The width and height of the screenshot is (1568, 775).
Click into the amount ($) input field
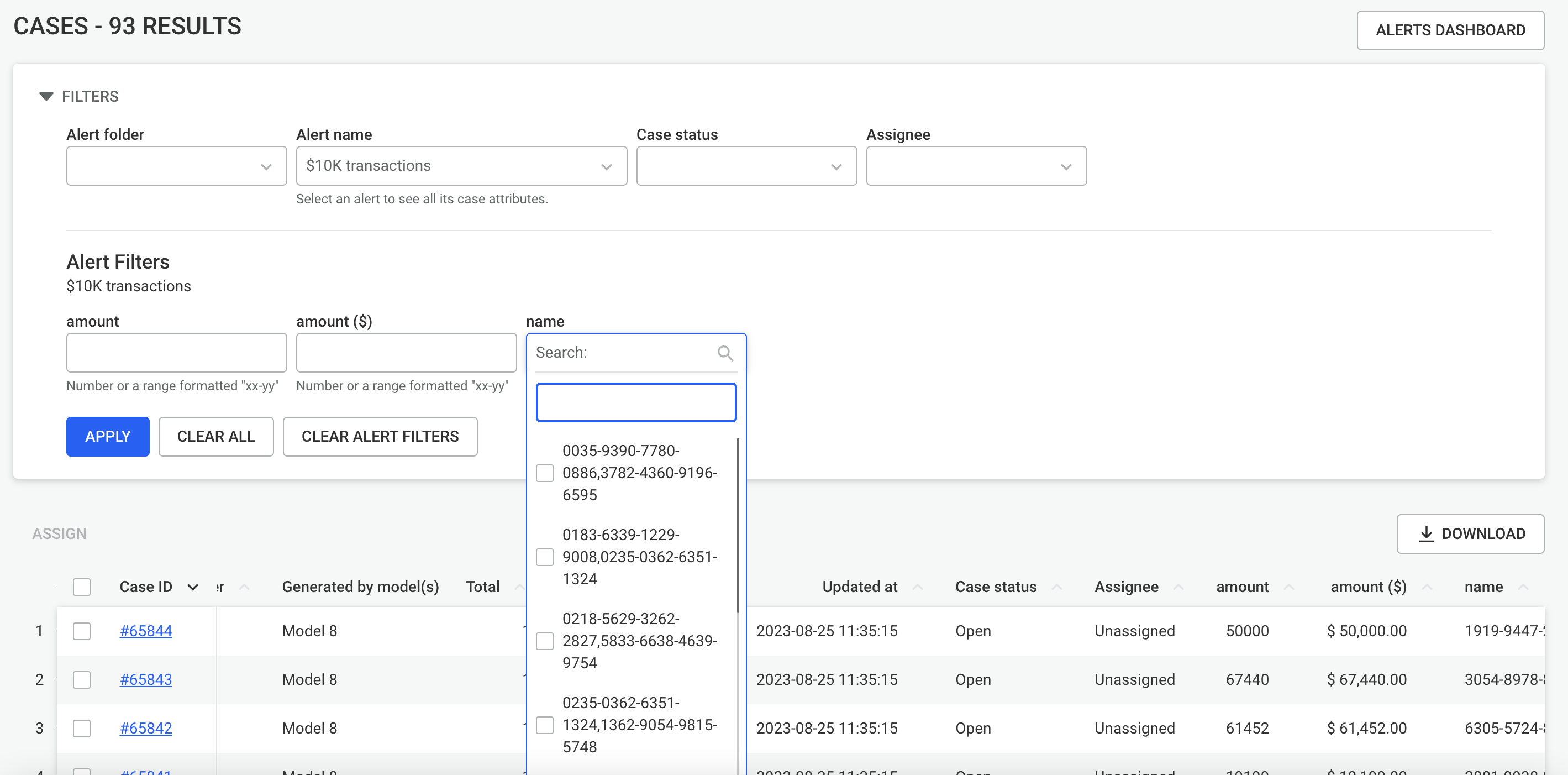[406, 353]
